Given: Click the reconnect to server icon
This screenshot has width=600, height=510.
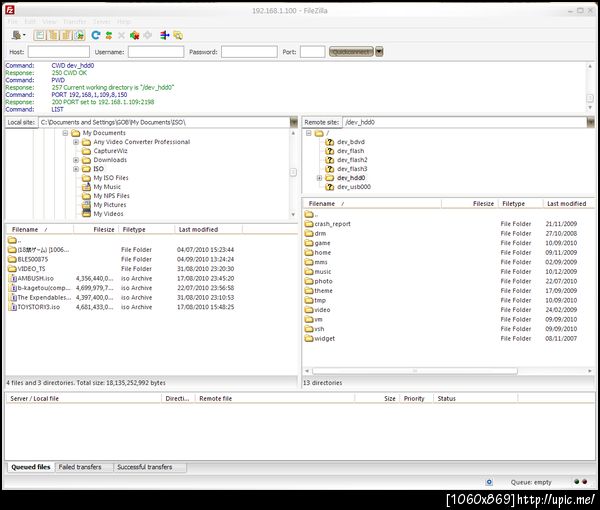Looking at the screenshot, I should (x=147, y=35).
